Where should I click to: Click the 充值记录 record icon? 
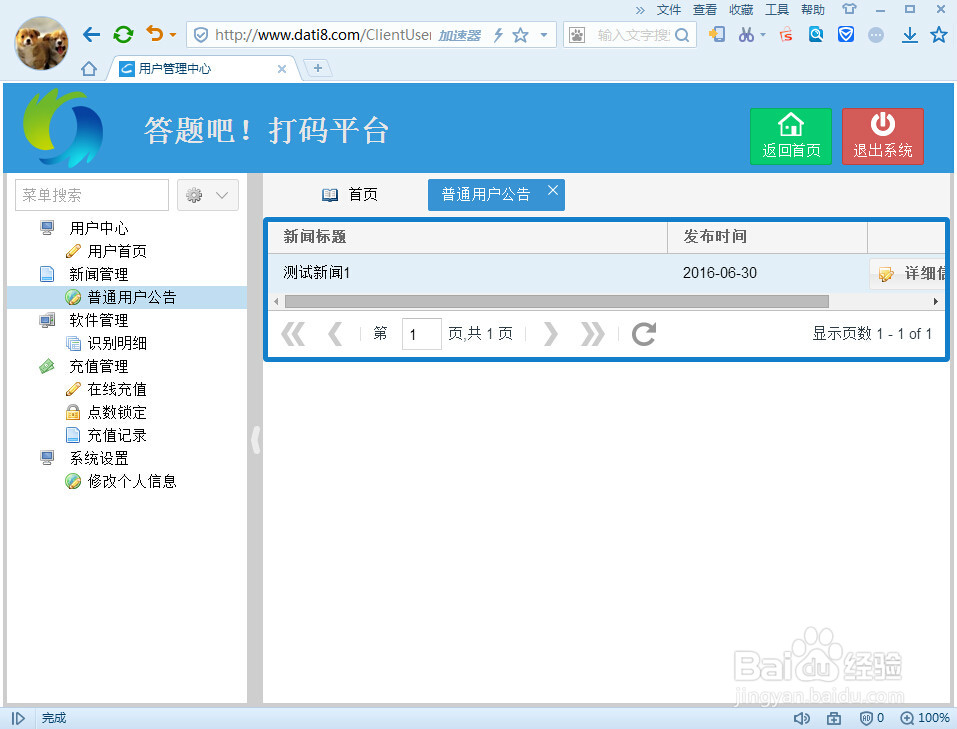point(72,435)
